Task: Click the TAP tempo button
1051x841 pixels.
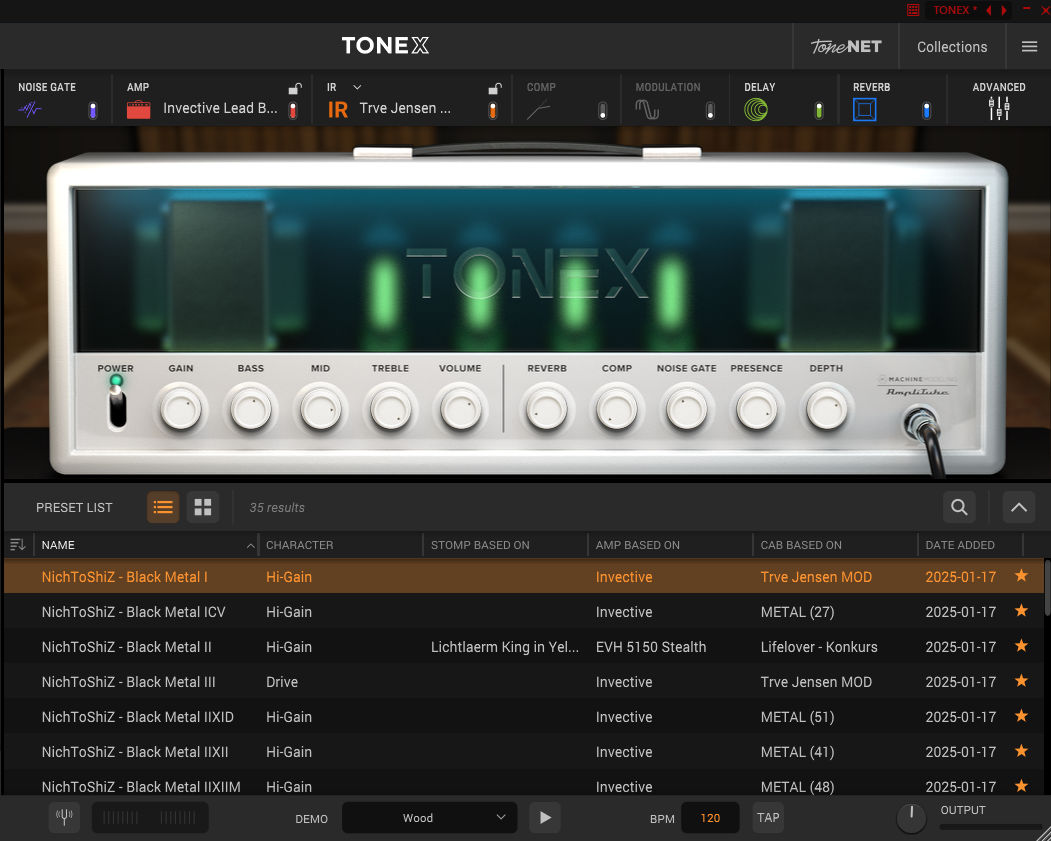Action: coord(768,818)
